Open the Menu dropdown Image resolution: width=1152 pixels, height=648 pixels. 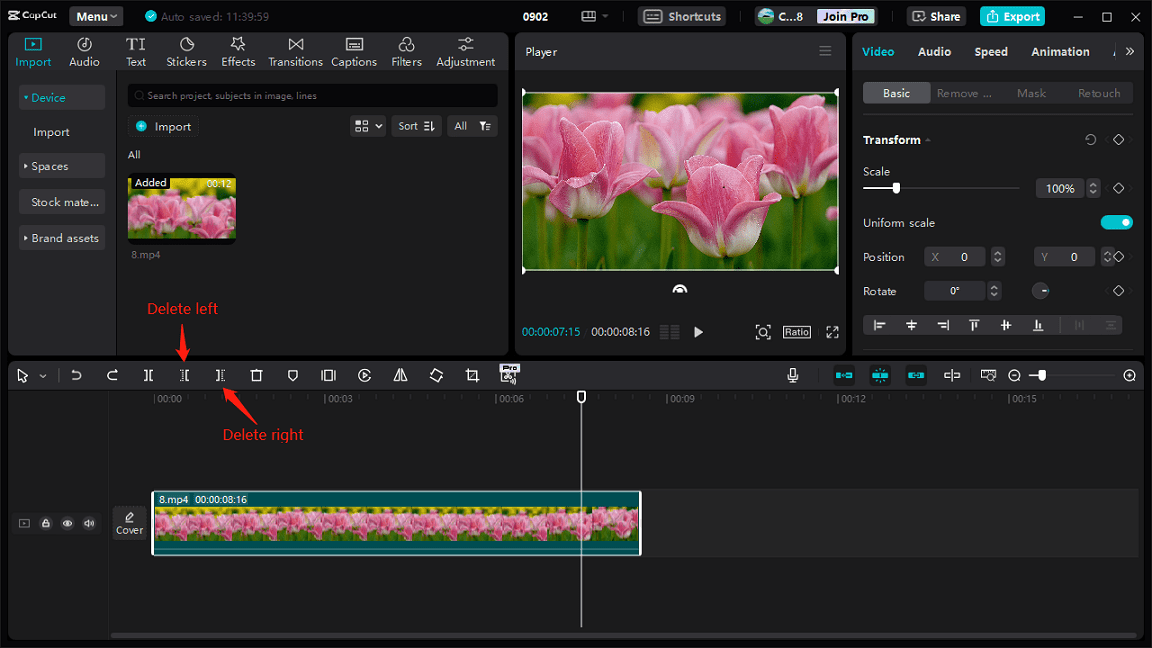[x=96, y=16]
